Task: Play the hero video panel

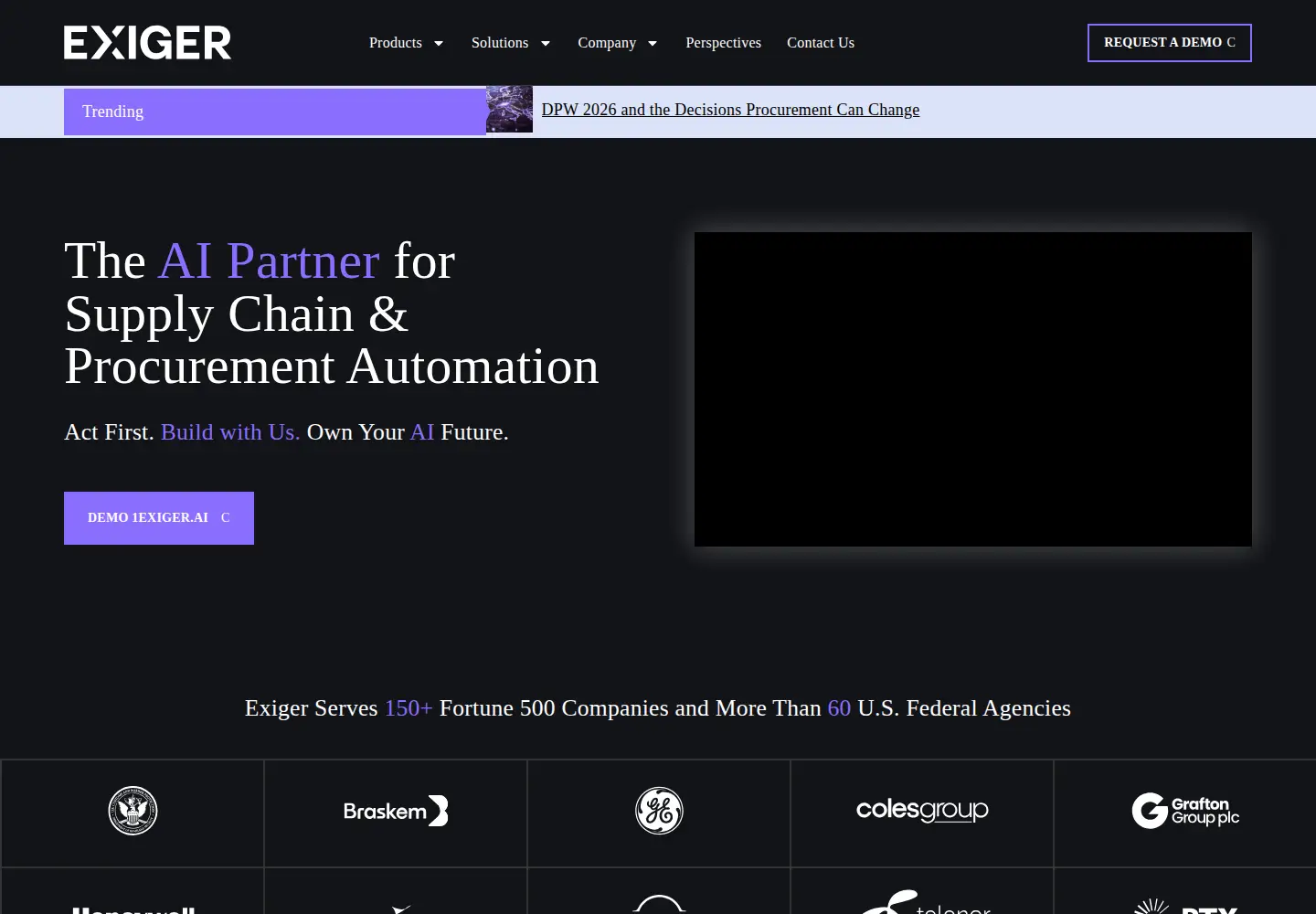Action: click(973, 389)
